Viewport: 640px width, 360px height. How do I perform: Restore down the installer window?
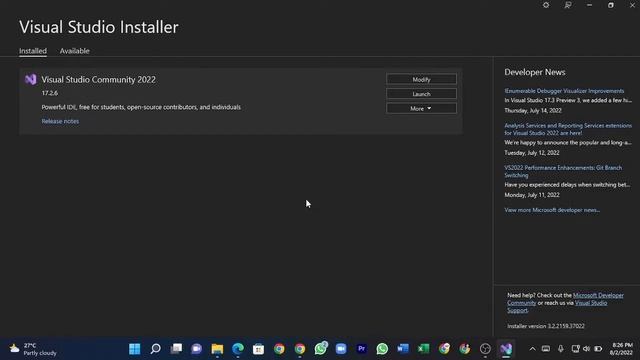tap(611, 5)
